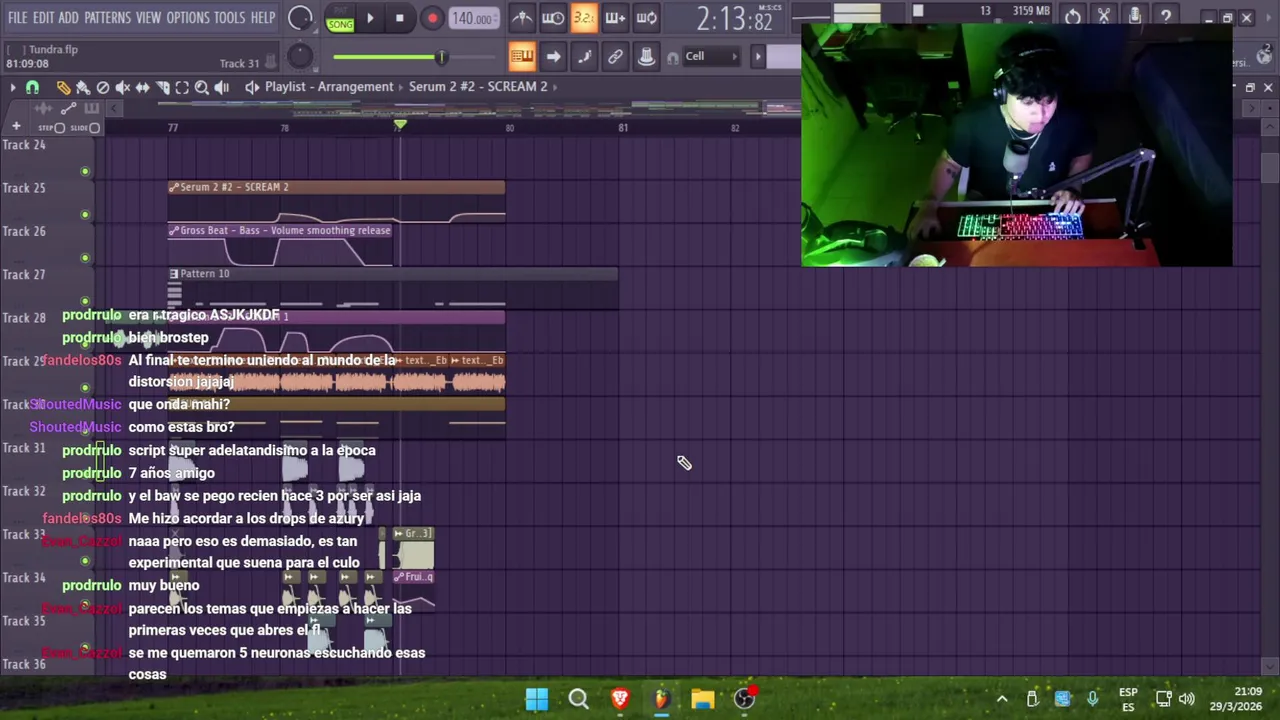1280x720 pixels.
Task: Click the auto-scroll arrow icon
Action: 553,57
